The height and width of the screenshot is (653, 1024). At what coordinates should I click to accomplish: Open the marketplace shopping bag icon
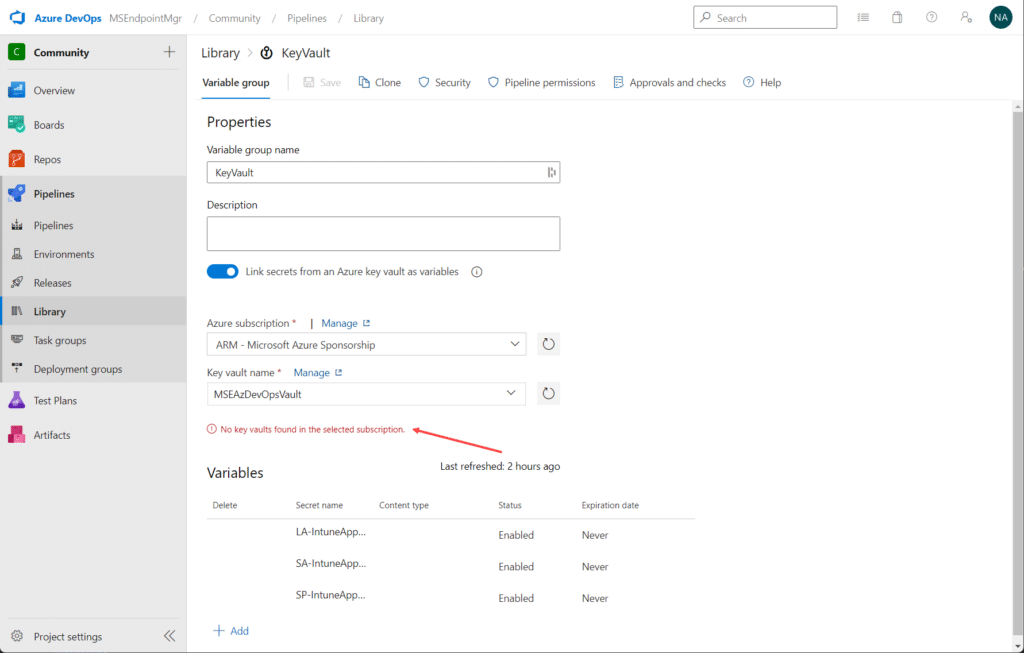point(897,18)
